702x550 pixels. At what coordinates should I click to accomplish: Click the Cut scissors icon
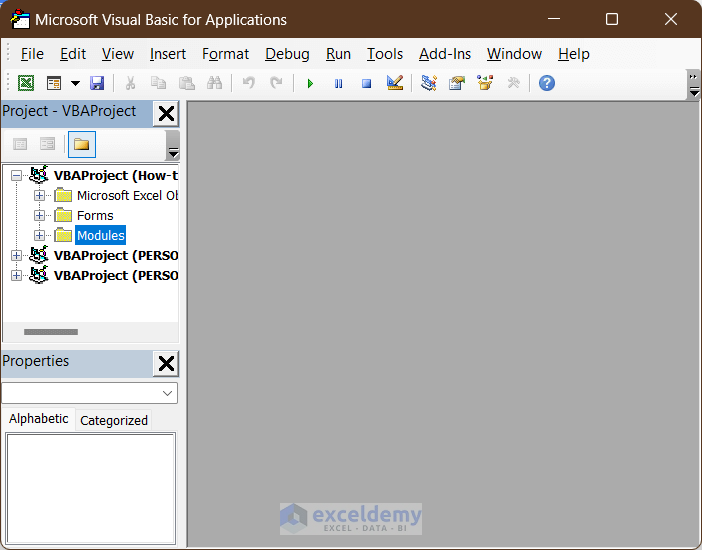(x=130, y=83)
